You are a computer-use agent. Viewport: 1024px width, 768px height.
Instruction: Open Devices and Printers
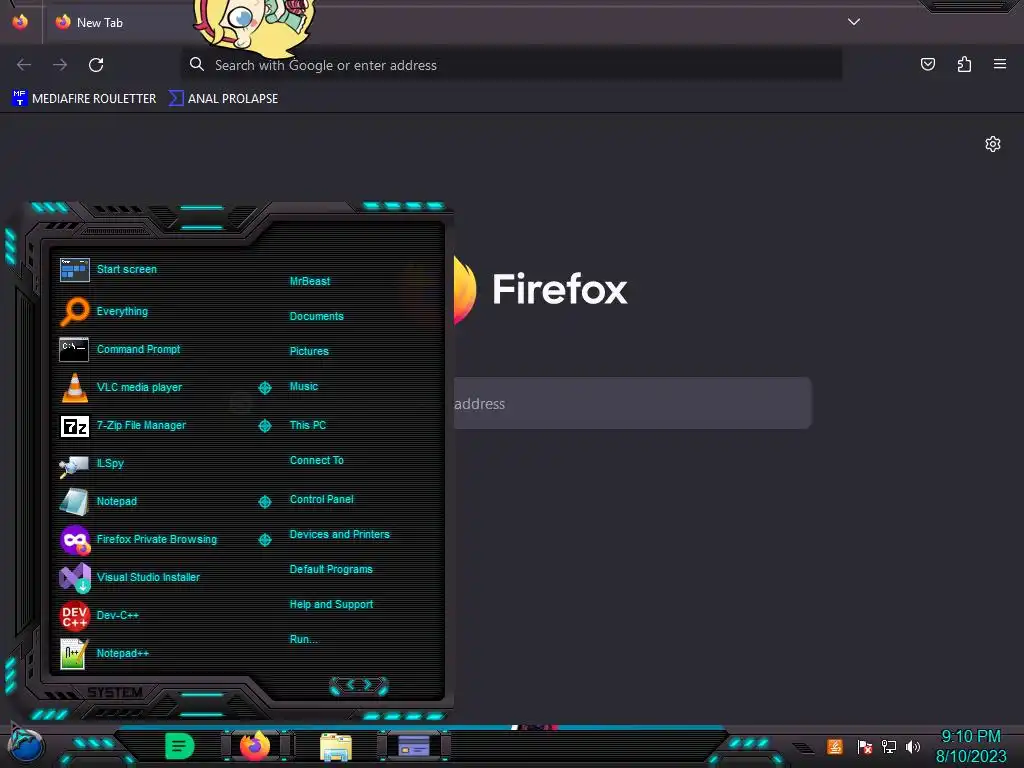340,534
